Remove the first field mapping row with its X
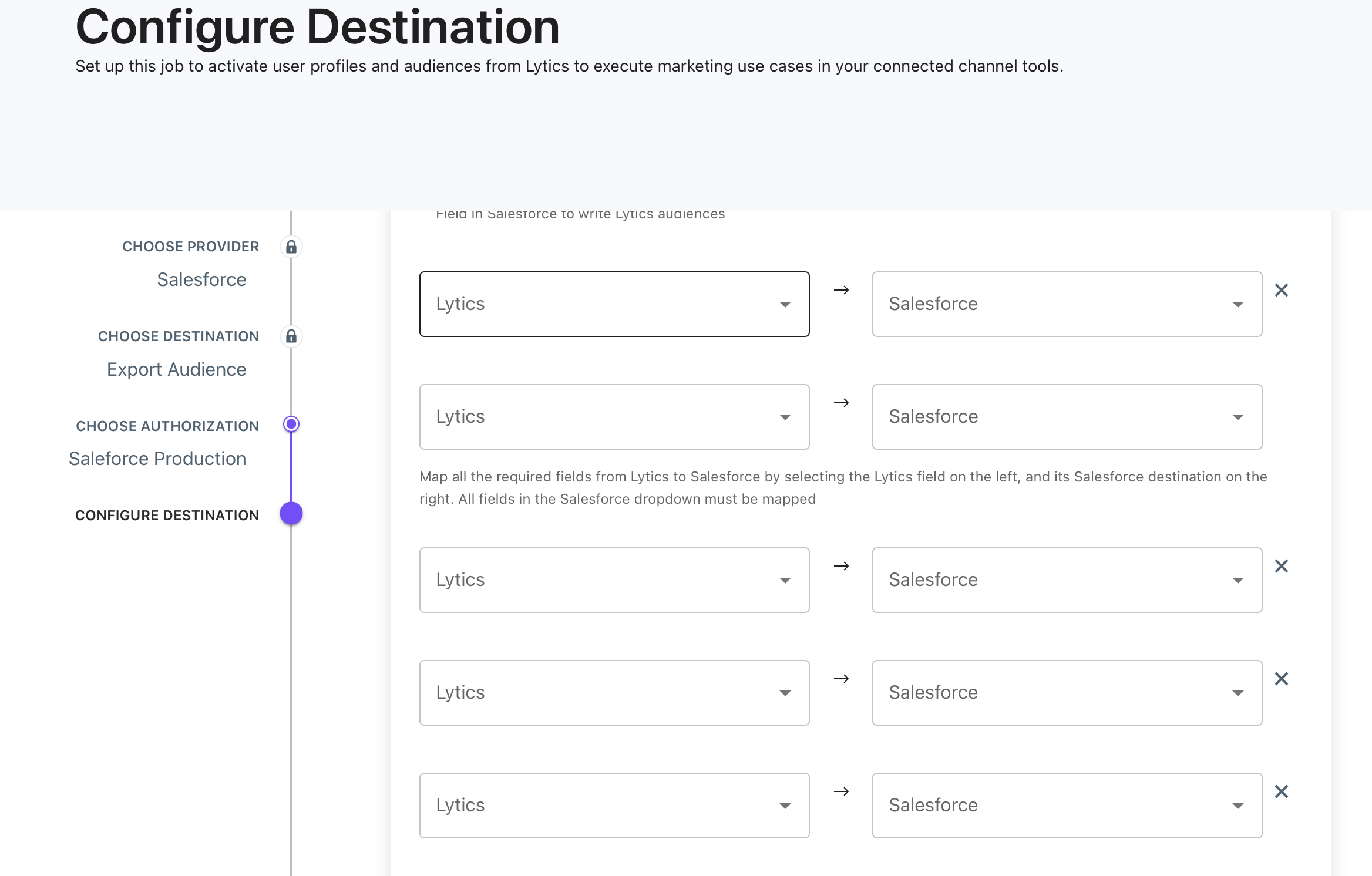The height and width of the screenshot is (876, 1372). point(1282,290)
